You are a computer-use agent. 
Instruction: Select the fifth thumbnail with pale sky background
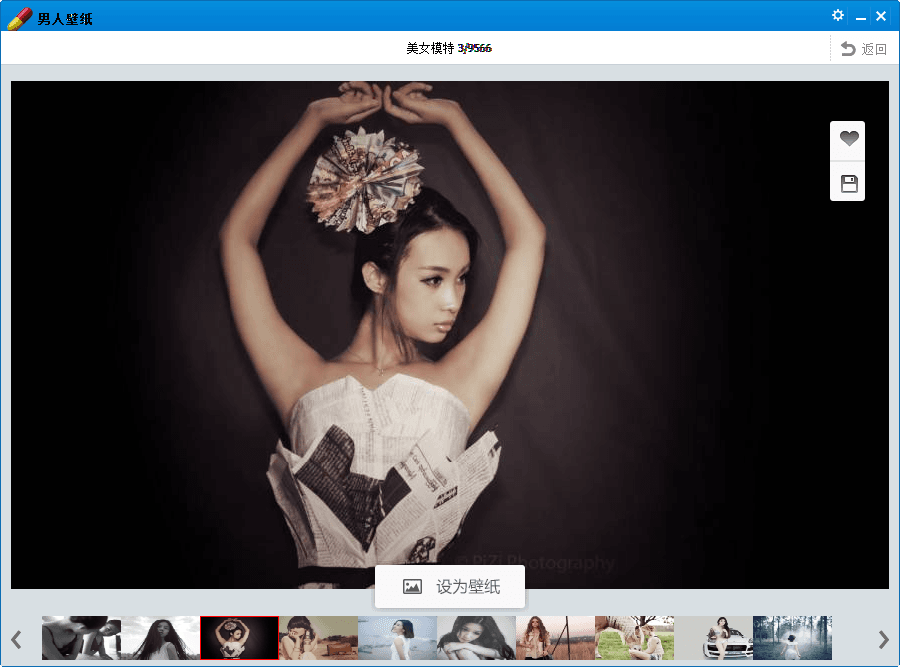(397, 638)
